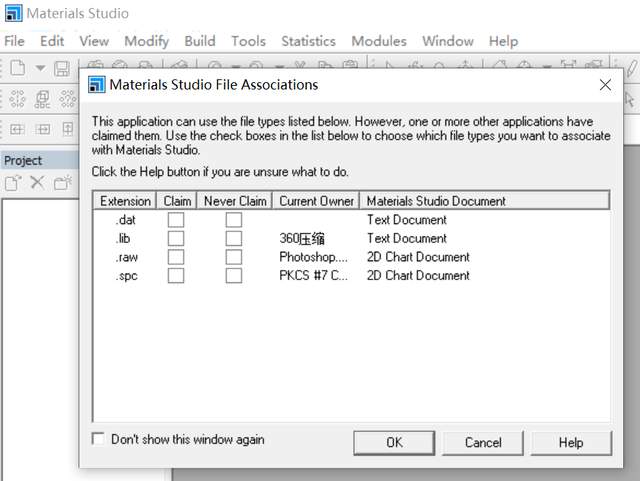The height and width of the screenshot is (481, 640).
Task: Tick the Claim checkbox for .lib
Action: click(176, 238)
